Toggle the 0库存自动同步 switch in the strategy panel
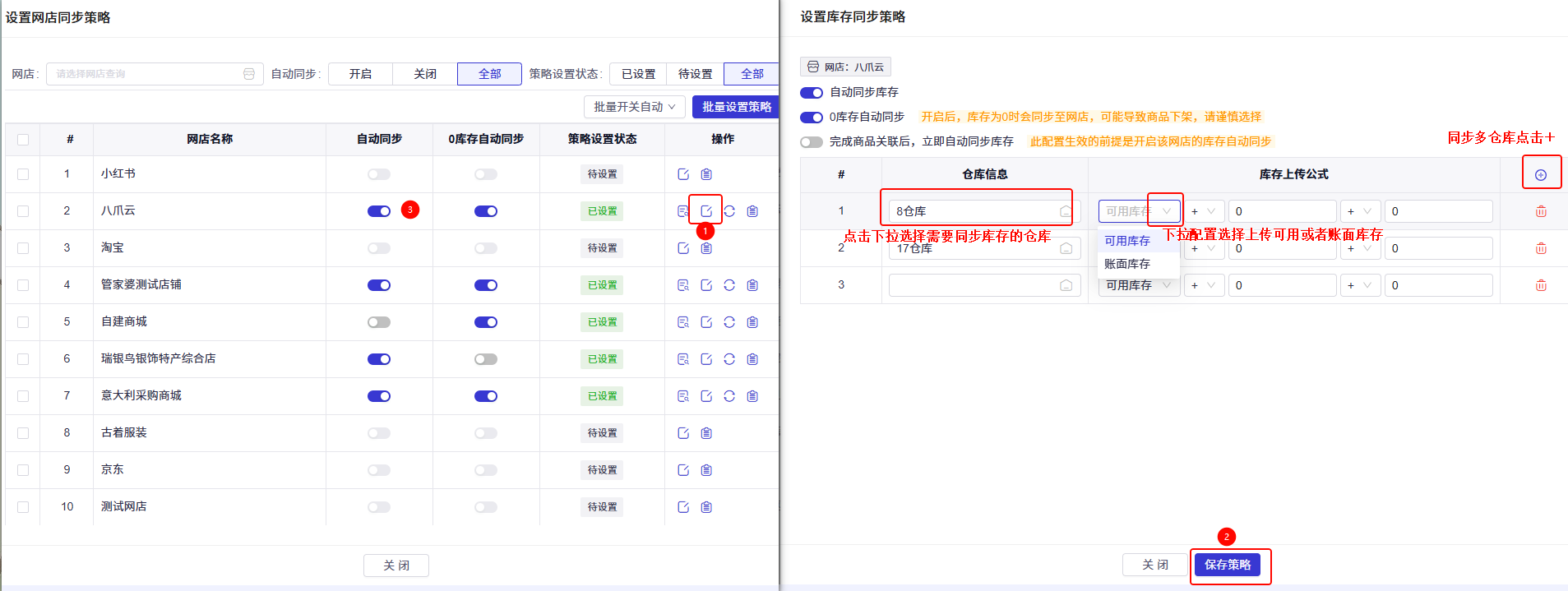Screen dimensions: 1568x591 812,118
